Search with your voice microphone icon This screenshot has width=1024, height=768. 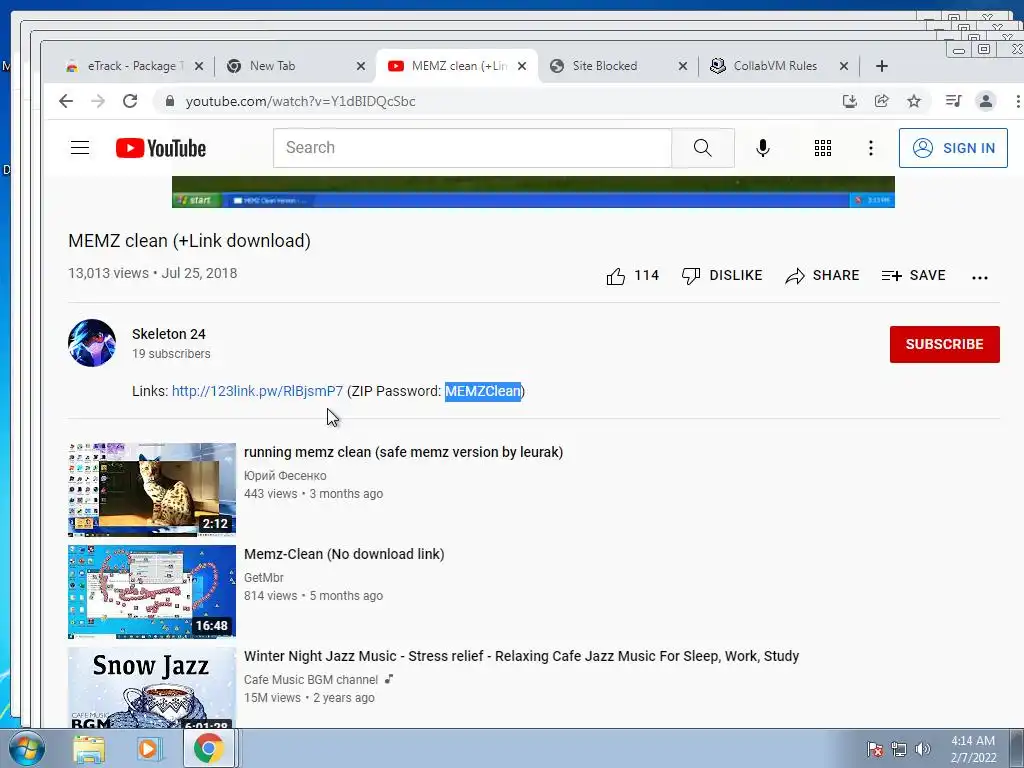click(762, 148)
